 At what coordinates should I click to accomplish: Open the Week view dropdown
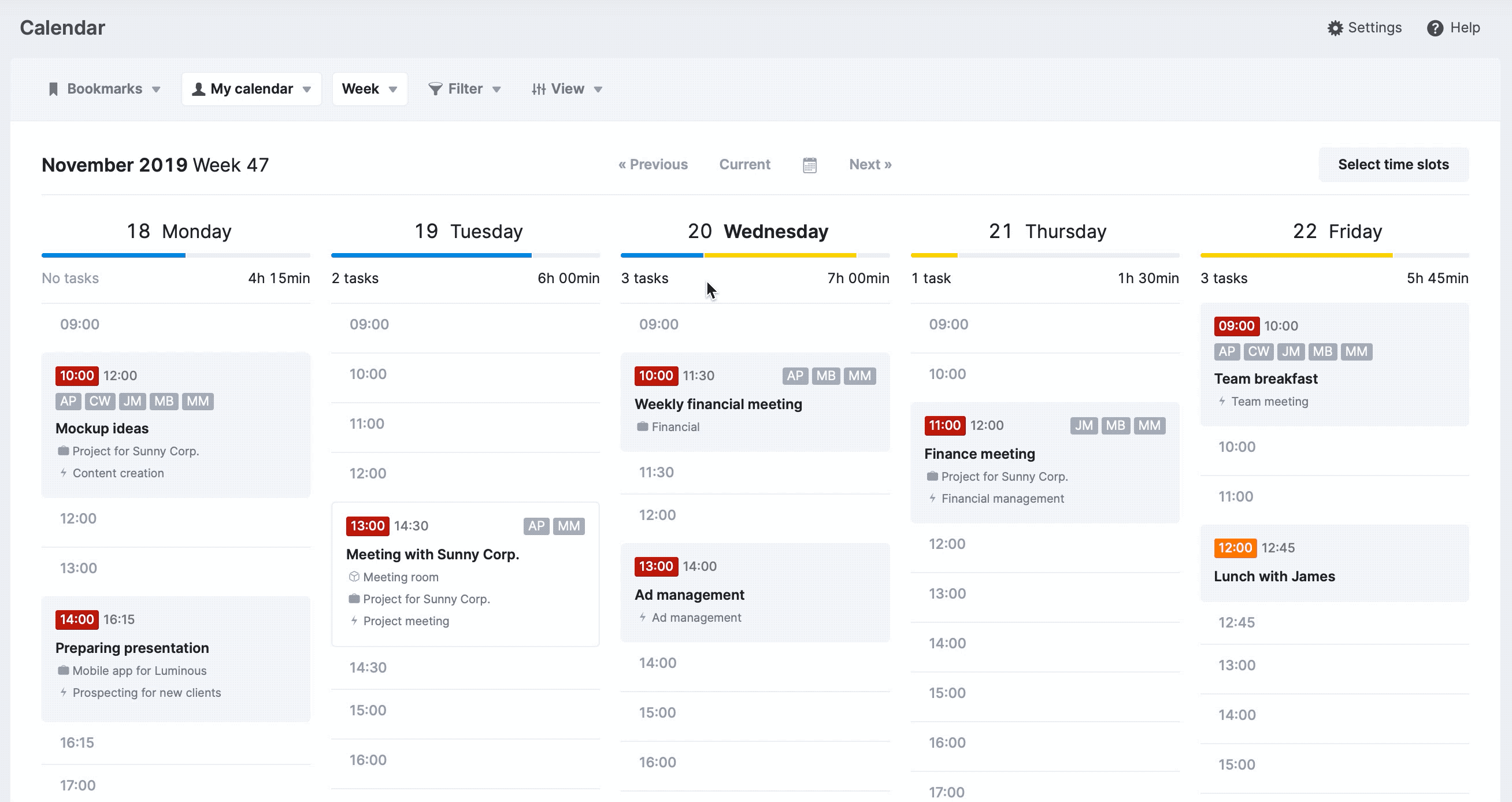click(370, 89)
